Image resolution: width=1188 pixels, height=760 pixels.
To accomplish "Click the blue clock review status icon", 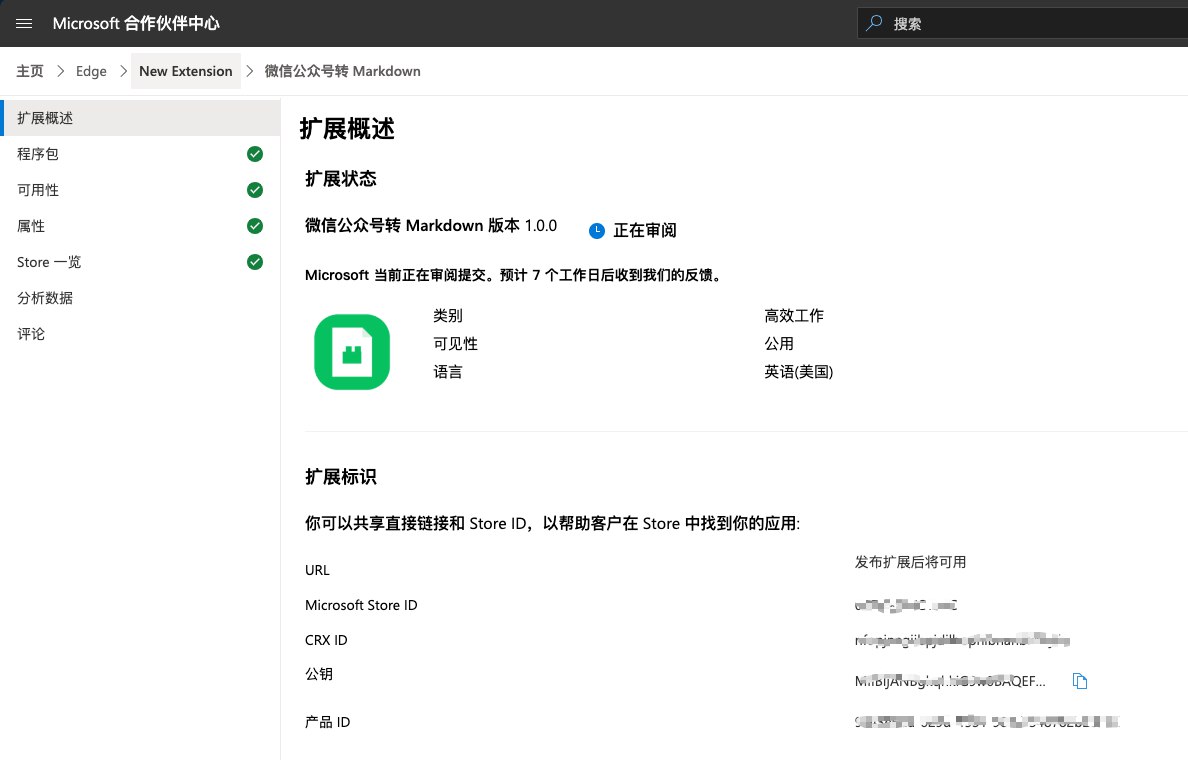I will click(x=597, y=230).
